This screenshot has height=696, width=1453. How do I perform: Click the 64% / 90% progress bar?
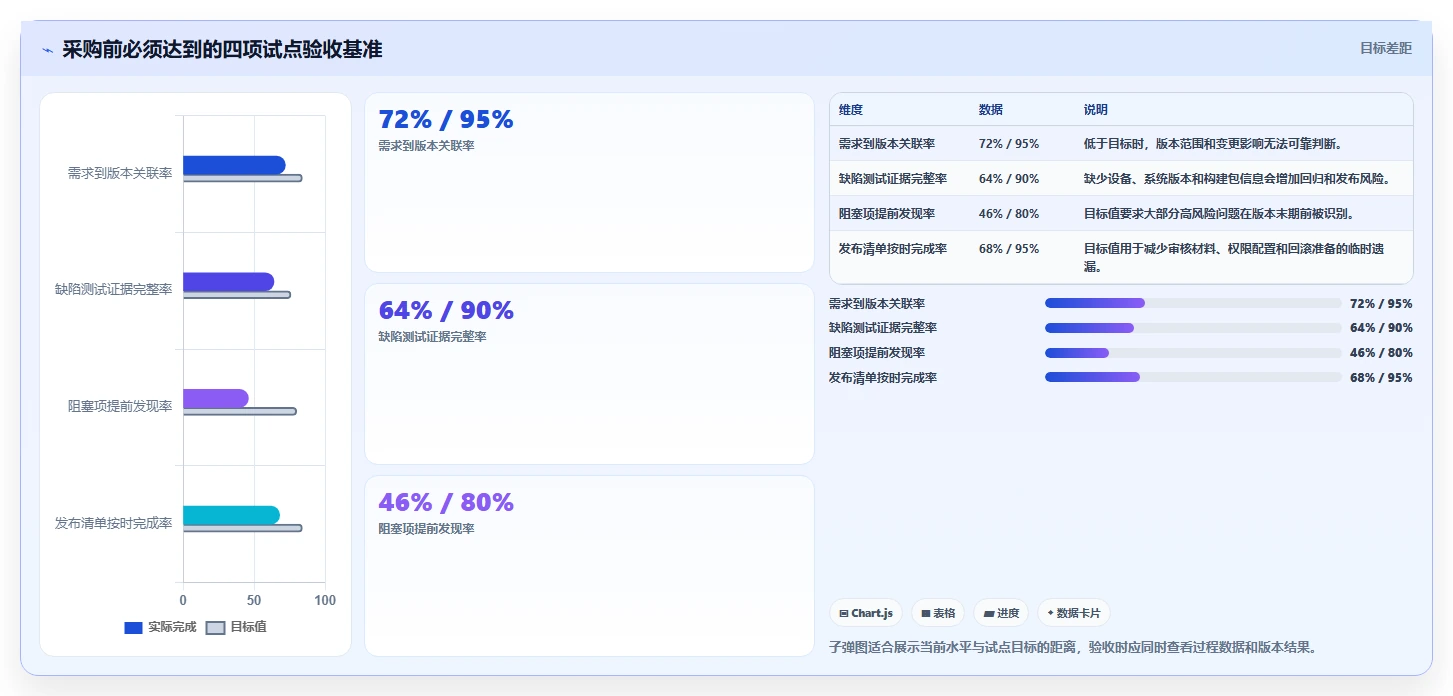[x=1193, y=328]
